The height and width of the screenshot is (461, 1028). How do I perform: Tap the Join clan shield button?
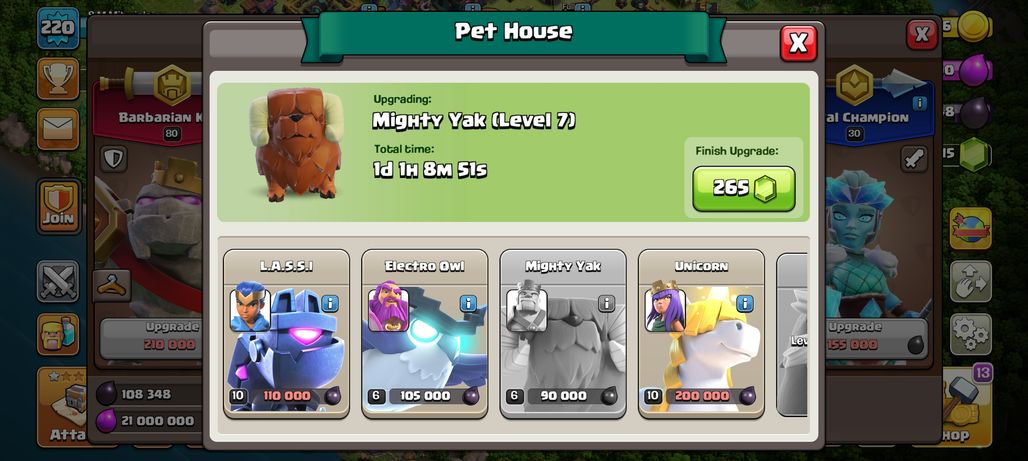pos(59,207)
